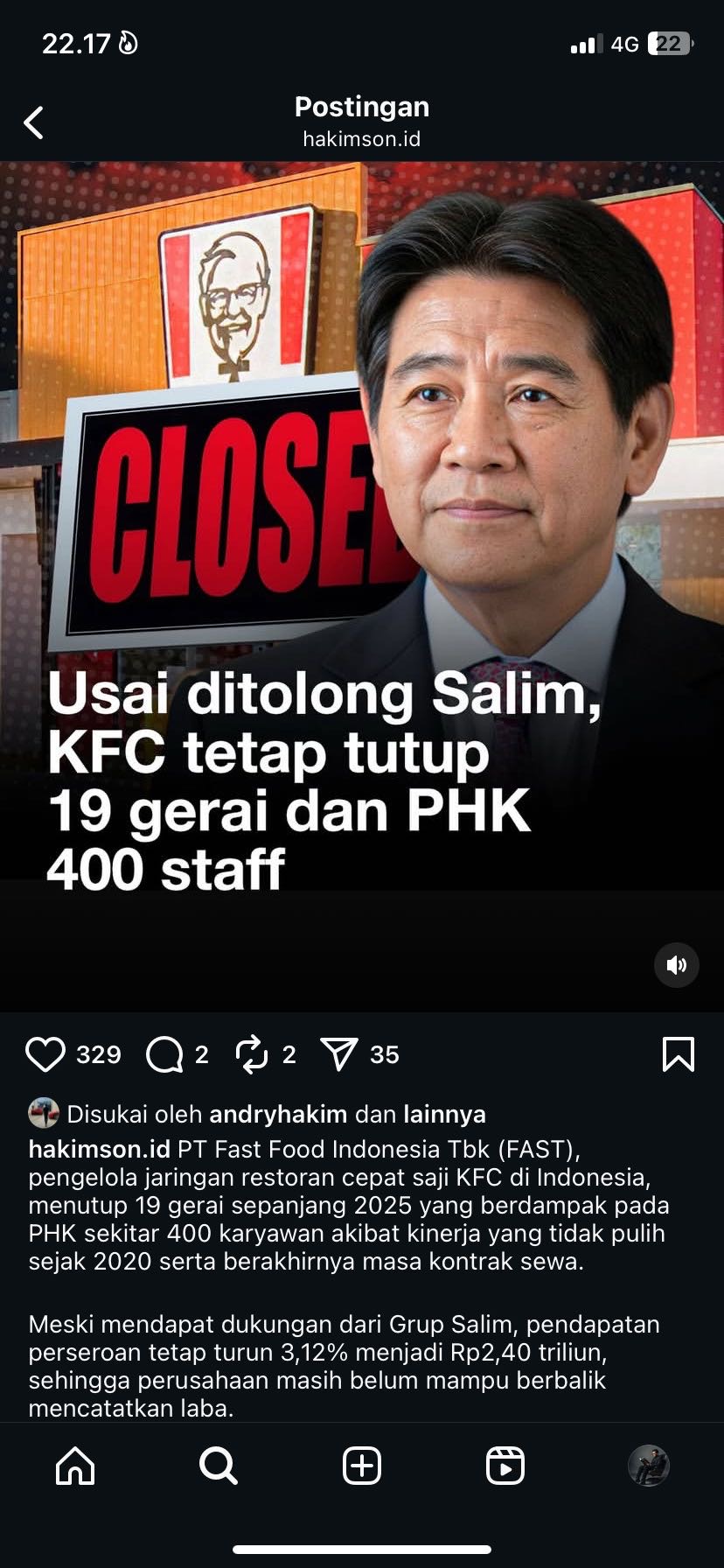The width and height of the screenshot is (724, 1568).
Task: Go to Home feed tab
Action: pyautogui.click(x=75, y=1465)
